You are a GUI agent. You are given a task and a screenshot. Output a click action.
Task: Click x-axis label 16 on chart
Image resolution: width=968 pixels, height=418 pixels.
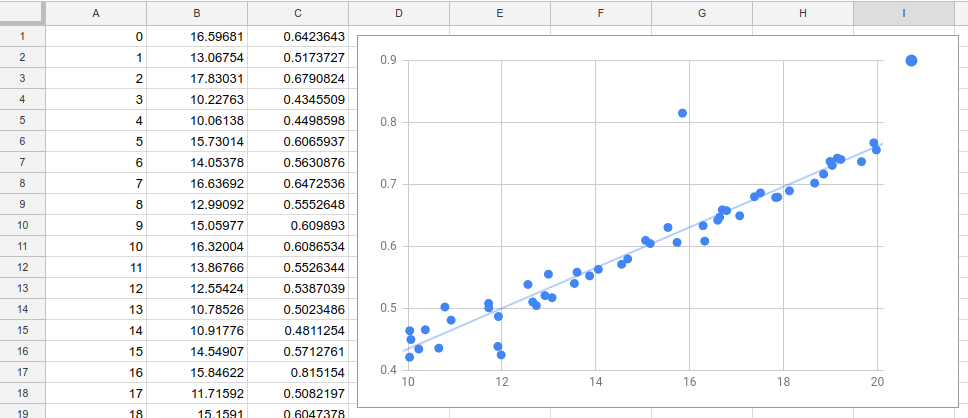[689, 381]
